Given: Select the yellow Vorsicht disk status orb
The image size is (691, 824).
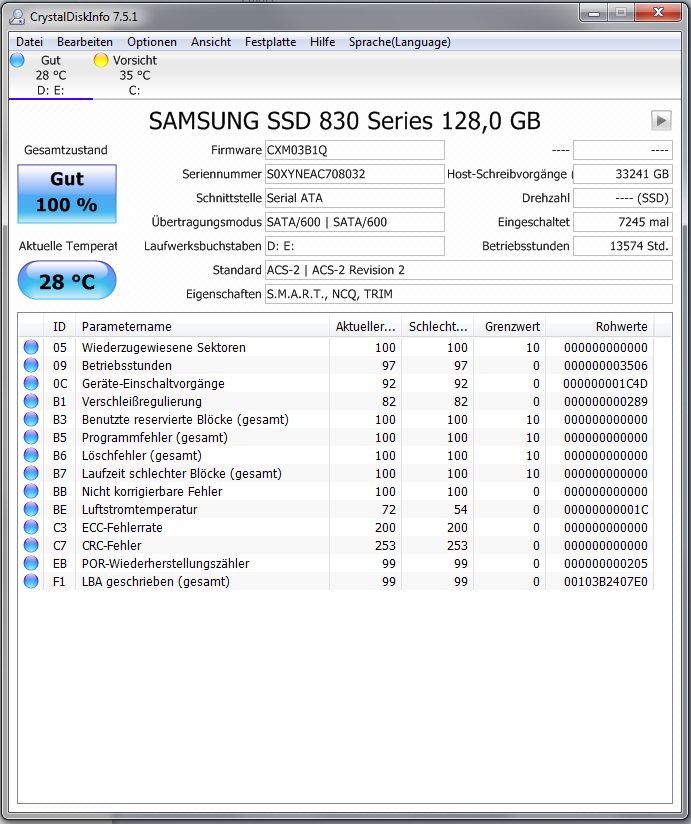Looking at the screenshot, I should point(100,60).
